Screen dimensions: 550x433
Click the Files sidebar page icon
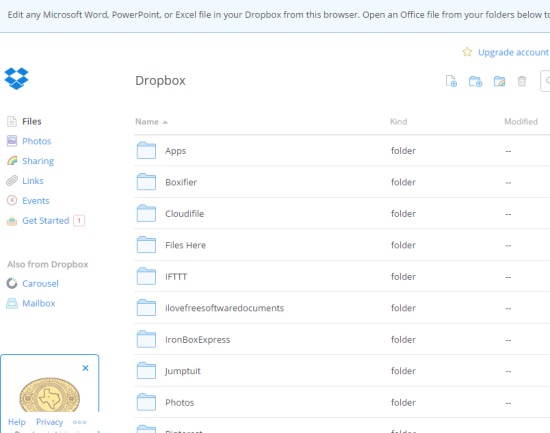point(12,121)
